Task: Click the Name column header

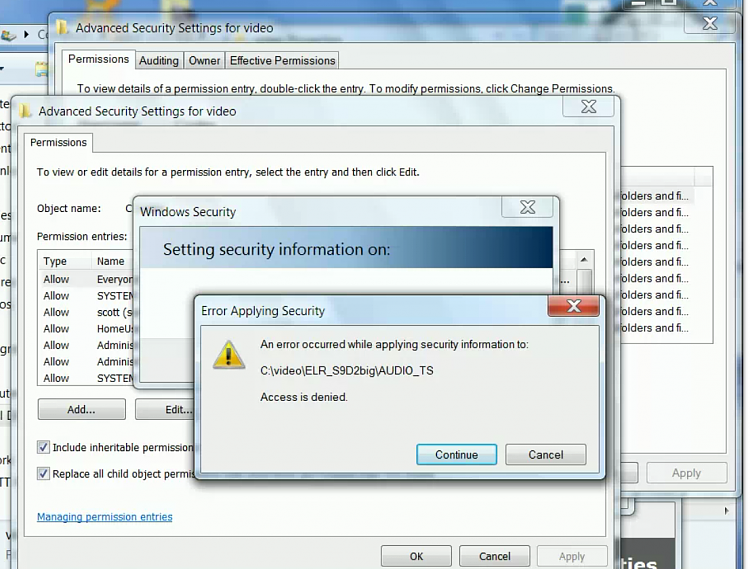Action: click(113, 261)
